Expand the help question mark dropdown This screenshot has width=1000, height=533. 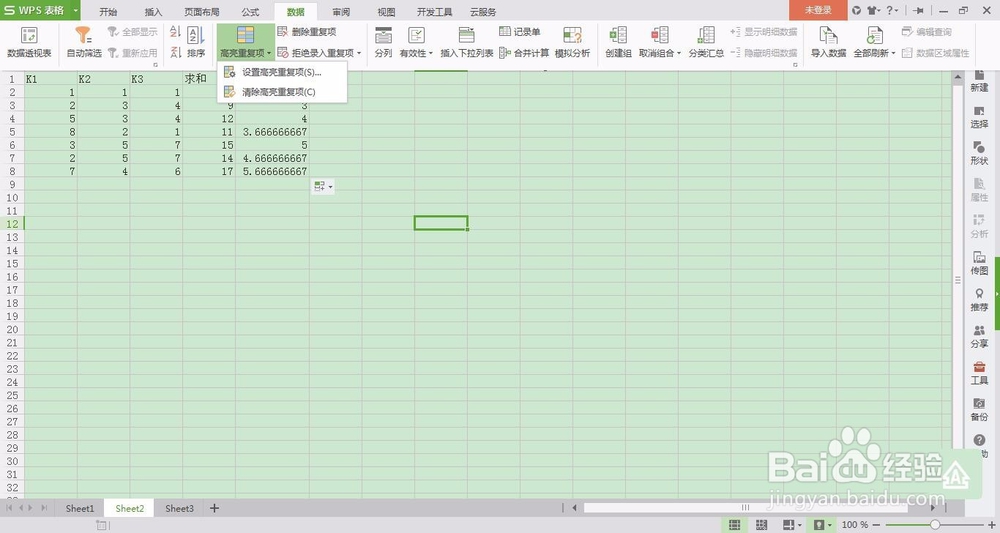(x=897, y=10)
